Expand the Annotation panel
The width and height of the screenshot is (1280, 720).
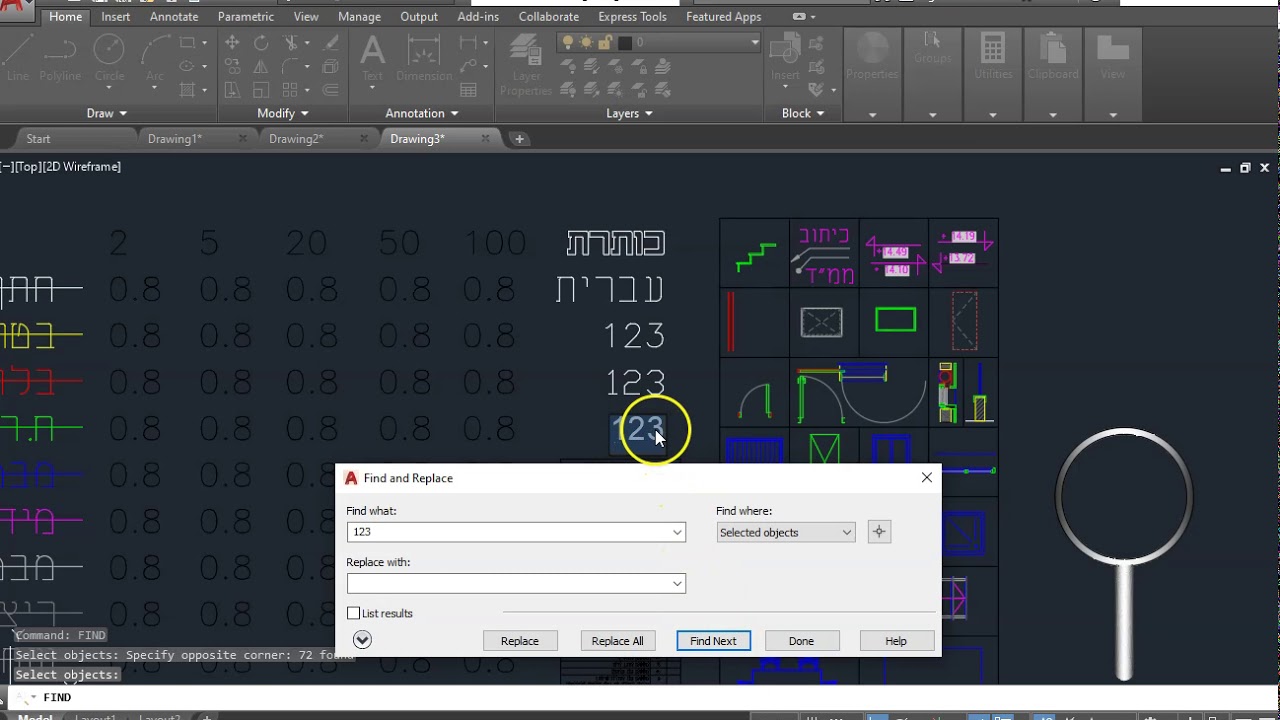(422, 113)
